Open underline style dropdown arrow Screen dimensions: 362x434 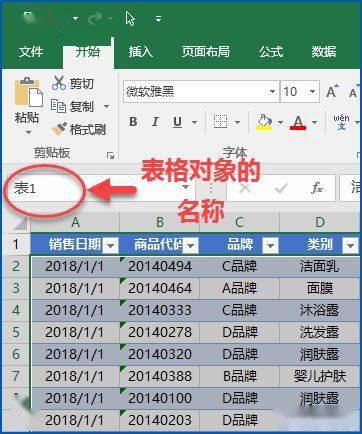tap(194, 122)
